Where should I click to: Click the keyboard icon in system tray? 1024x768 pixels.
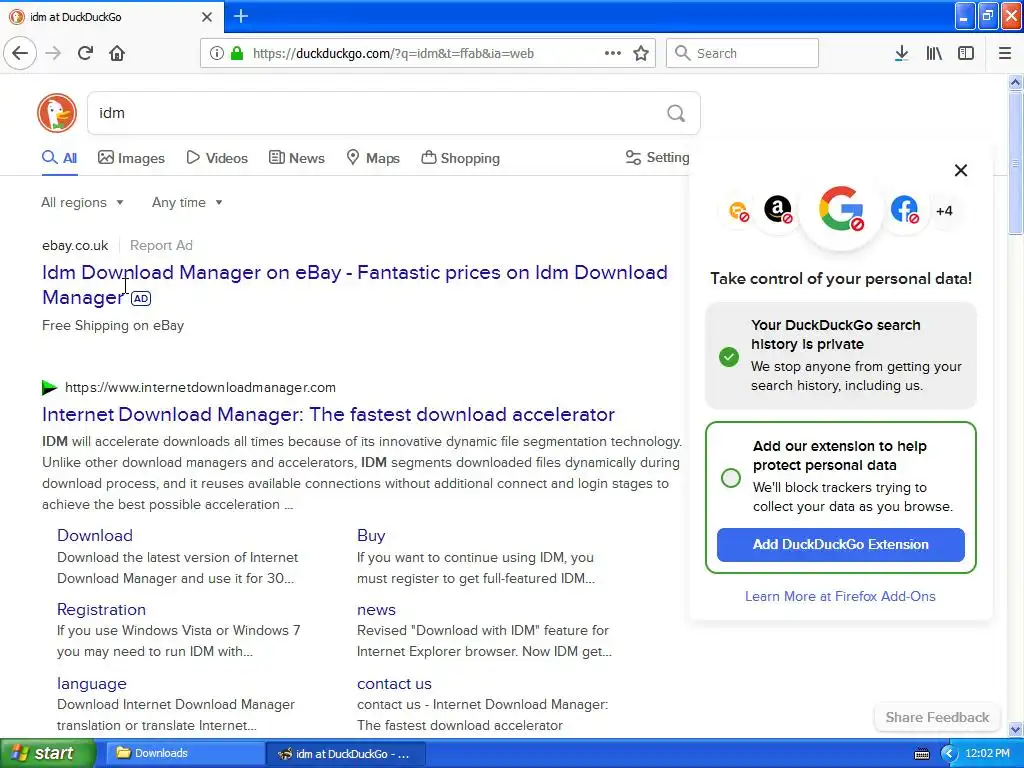pyautogui.click(x=921, y=754)
